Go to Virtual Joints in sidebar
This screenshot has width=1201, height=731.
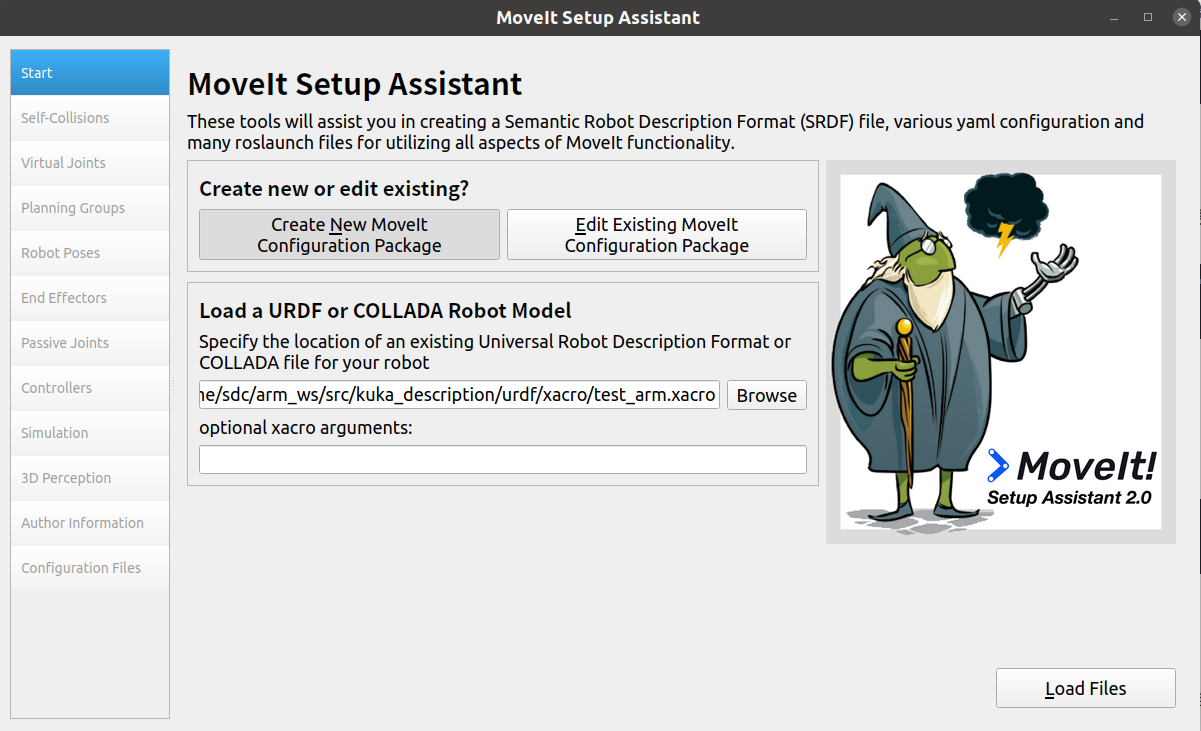point(90,163)
